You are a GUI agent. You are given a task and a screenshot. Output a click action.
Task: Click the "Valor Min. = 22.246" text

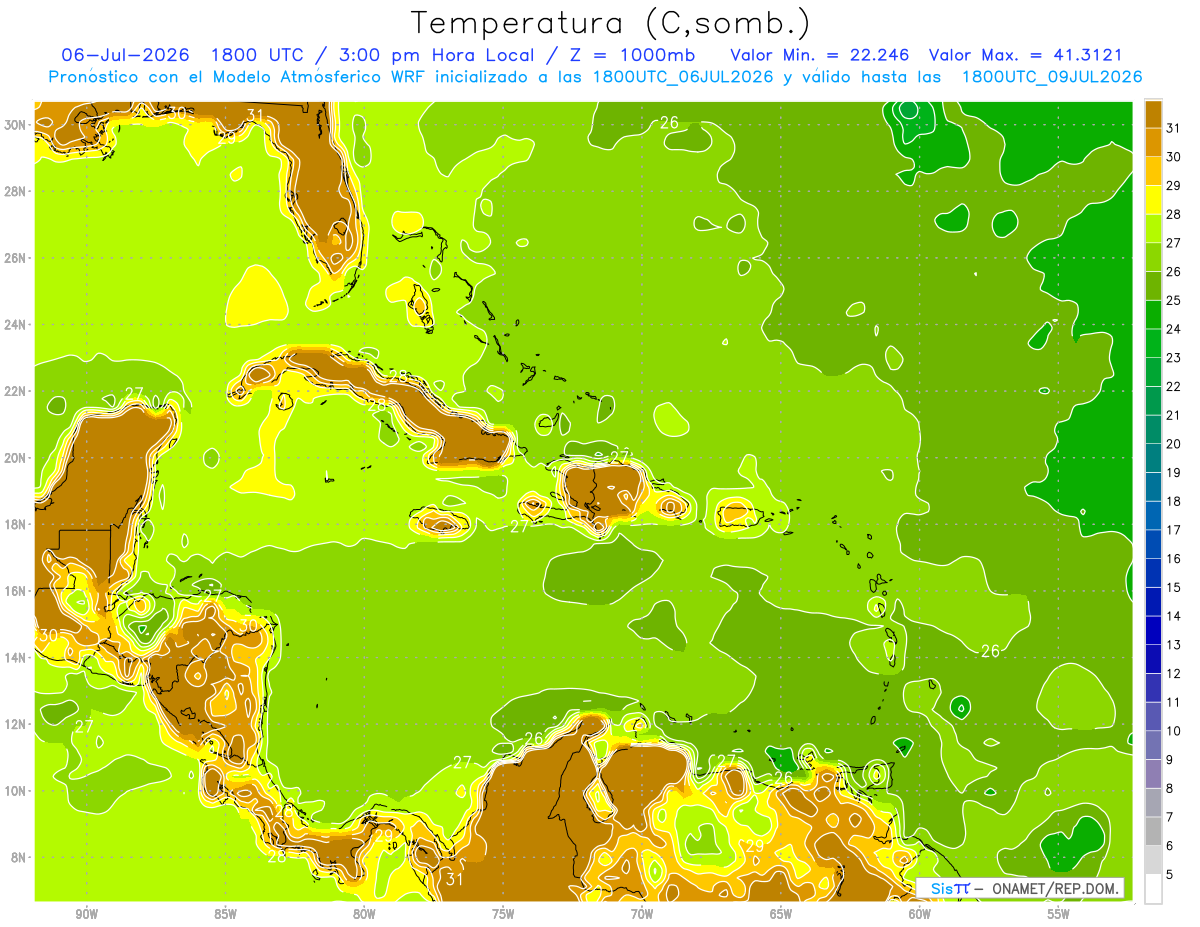820,54
